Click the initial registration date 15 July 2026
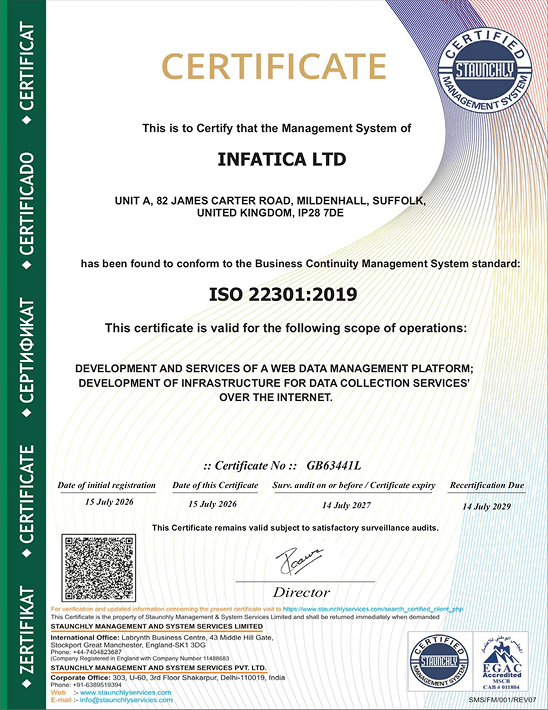 click(109, 502)
